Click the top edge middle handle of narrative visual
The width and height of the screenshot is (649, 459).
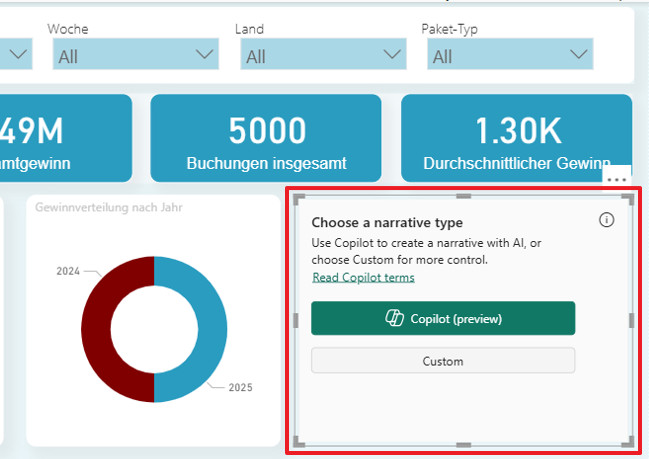[464, 196]
